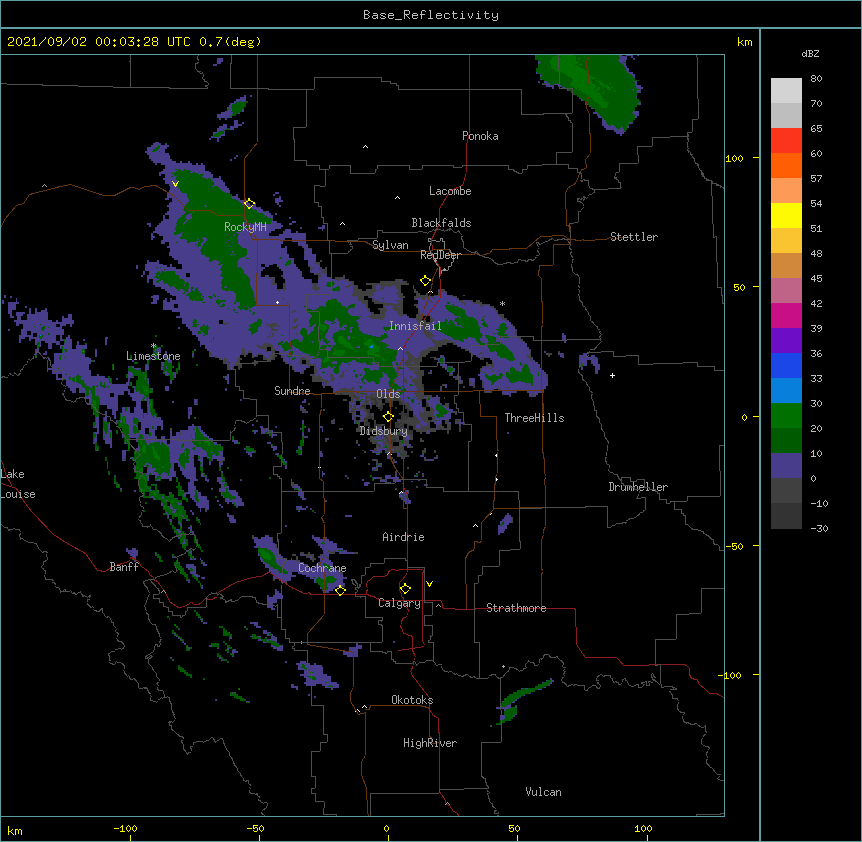Click the Ponoka city label
Viewport: 862px width, 842px height.
click(x=480, y=136)
